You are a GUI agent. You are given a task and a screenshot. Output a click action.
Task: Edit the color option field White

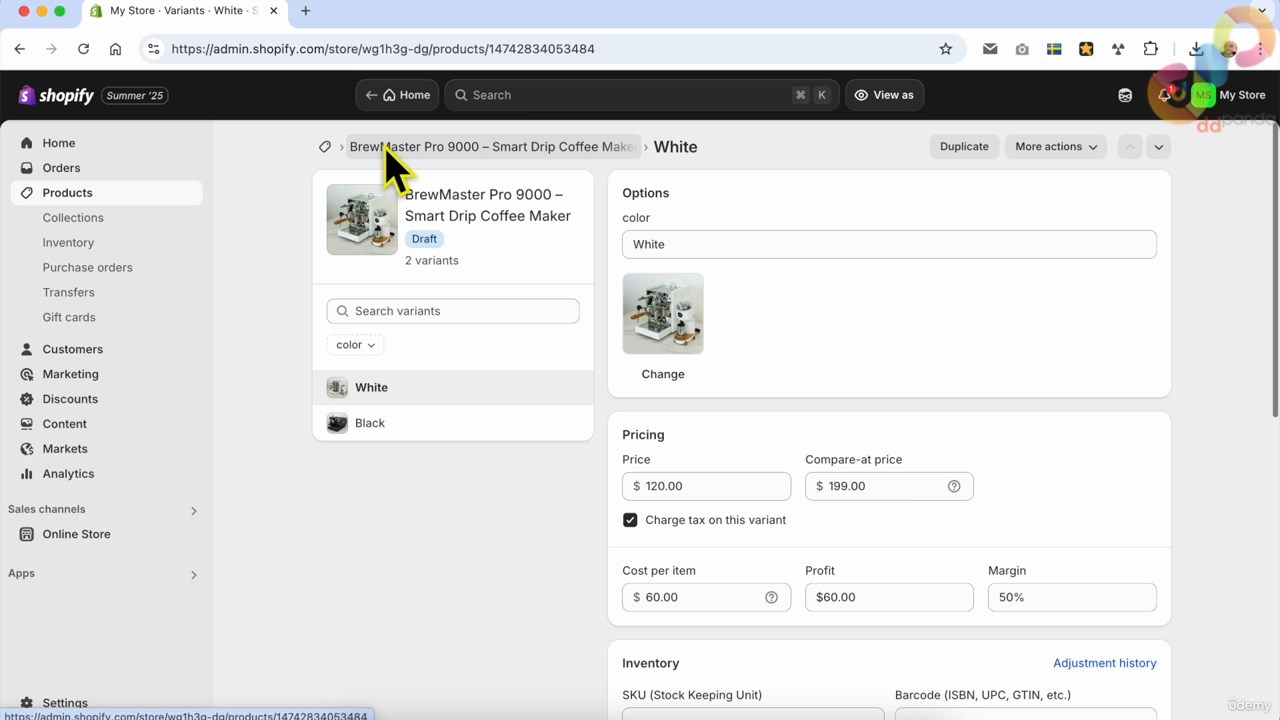889,244
